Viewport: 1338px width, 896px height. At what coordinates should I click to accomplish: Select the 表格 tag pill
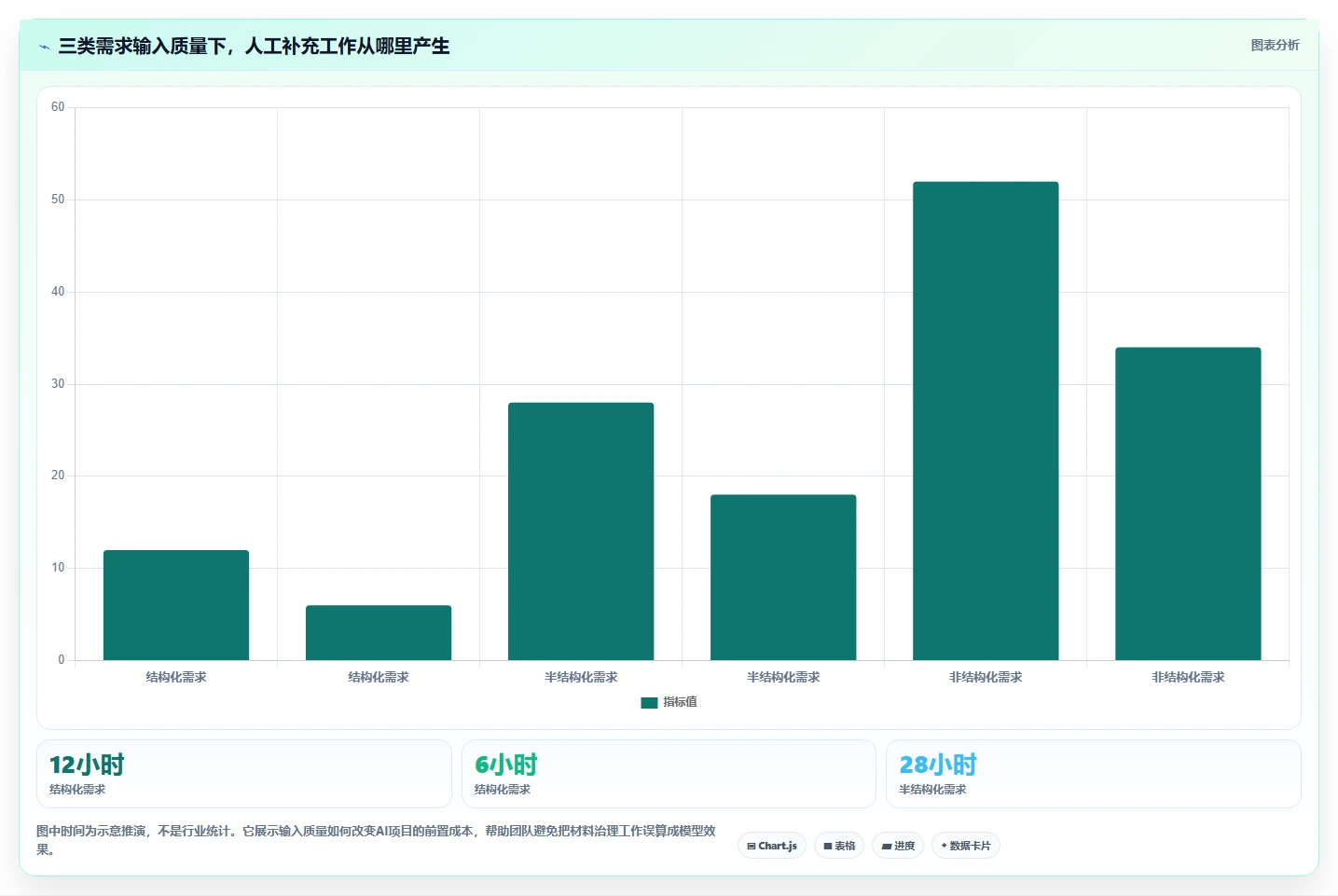pos(839,846)
